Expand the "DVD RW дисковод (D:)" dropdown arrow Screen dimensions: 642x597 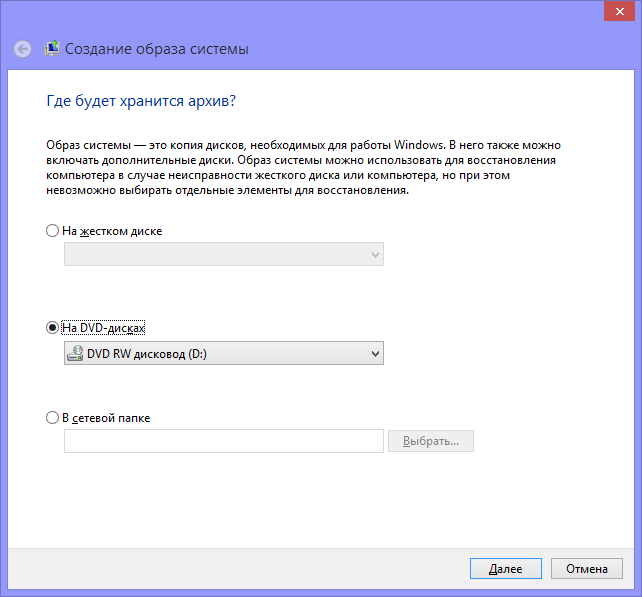pos(375,353)
